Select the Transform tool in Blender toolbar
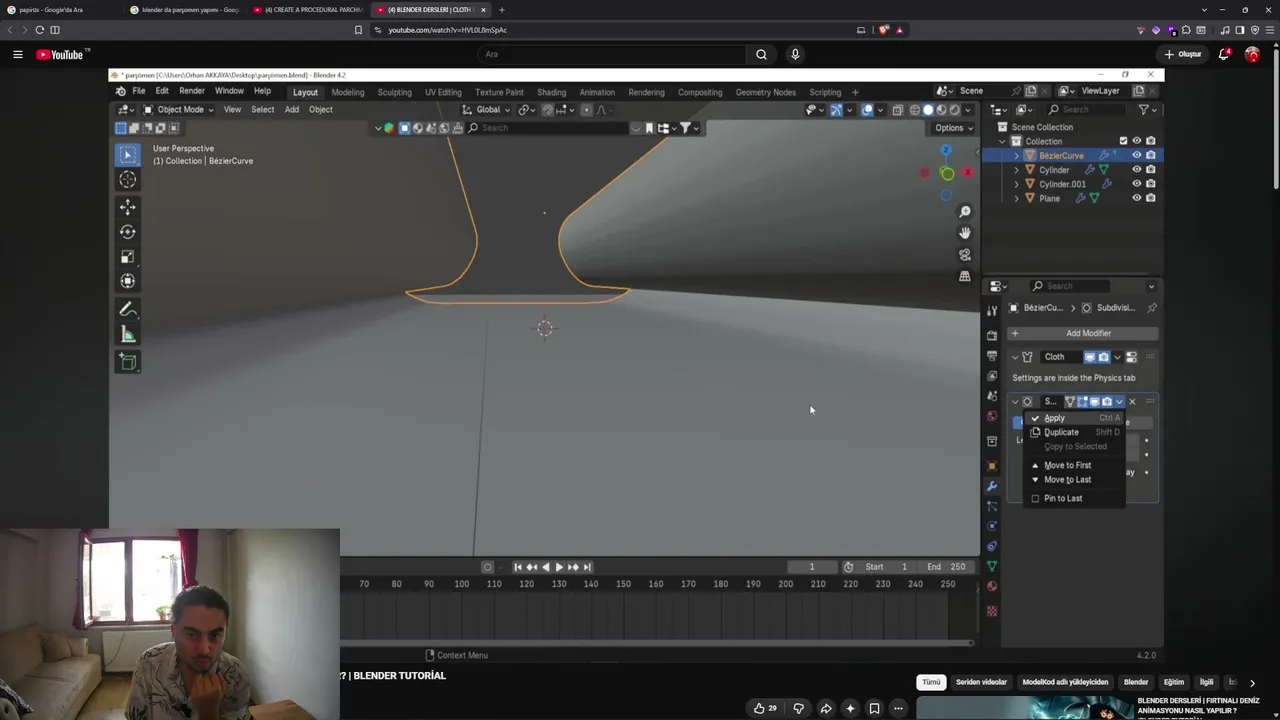The height and width of the screenshot is (720, 1280). coord(128,282)
